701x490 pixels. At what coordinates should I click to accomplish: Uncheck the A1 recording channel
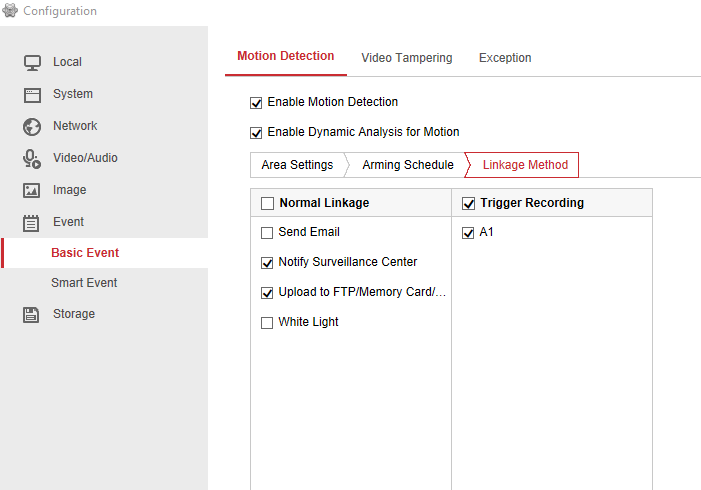coord(468,233)
